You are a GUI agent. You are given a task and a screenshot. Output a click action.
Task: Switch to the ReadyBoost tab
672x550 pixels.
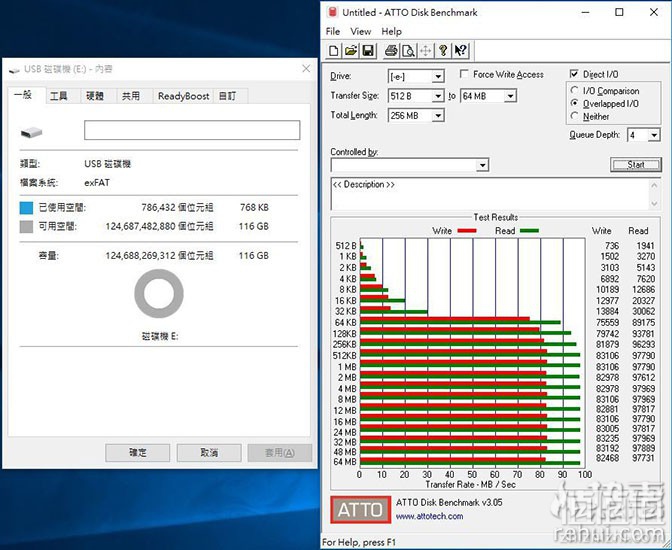tap(183, 96)
